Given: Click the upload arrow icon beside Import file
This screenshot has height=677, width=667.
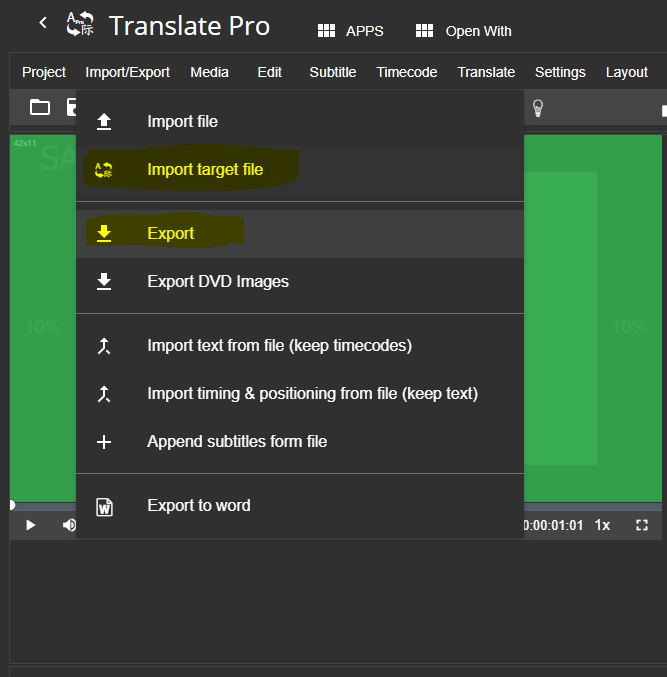Looking at the screenshot, I should tap(104, 122).
